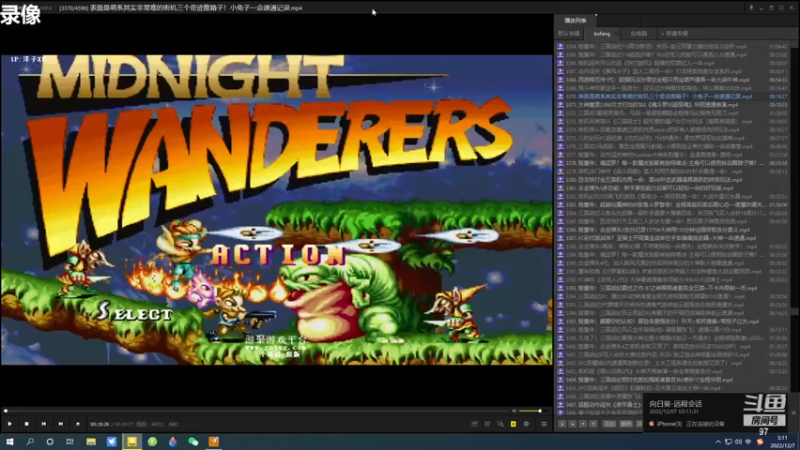Viewport: 800px width, 450px height.
Task: Close the bofang tab with its small x
Action: (617, 34)
